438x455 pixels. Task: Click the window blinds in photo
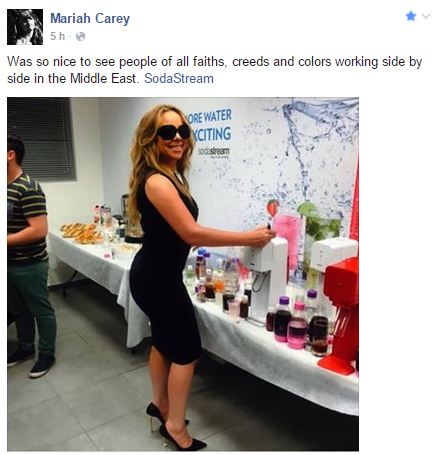[42, 139]
